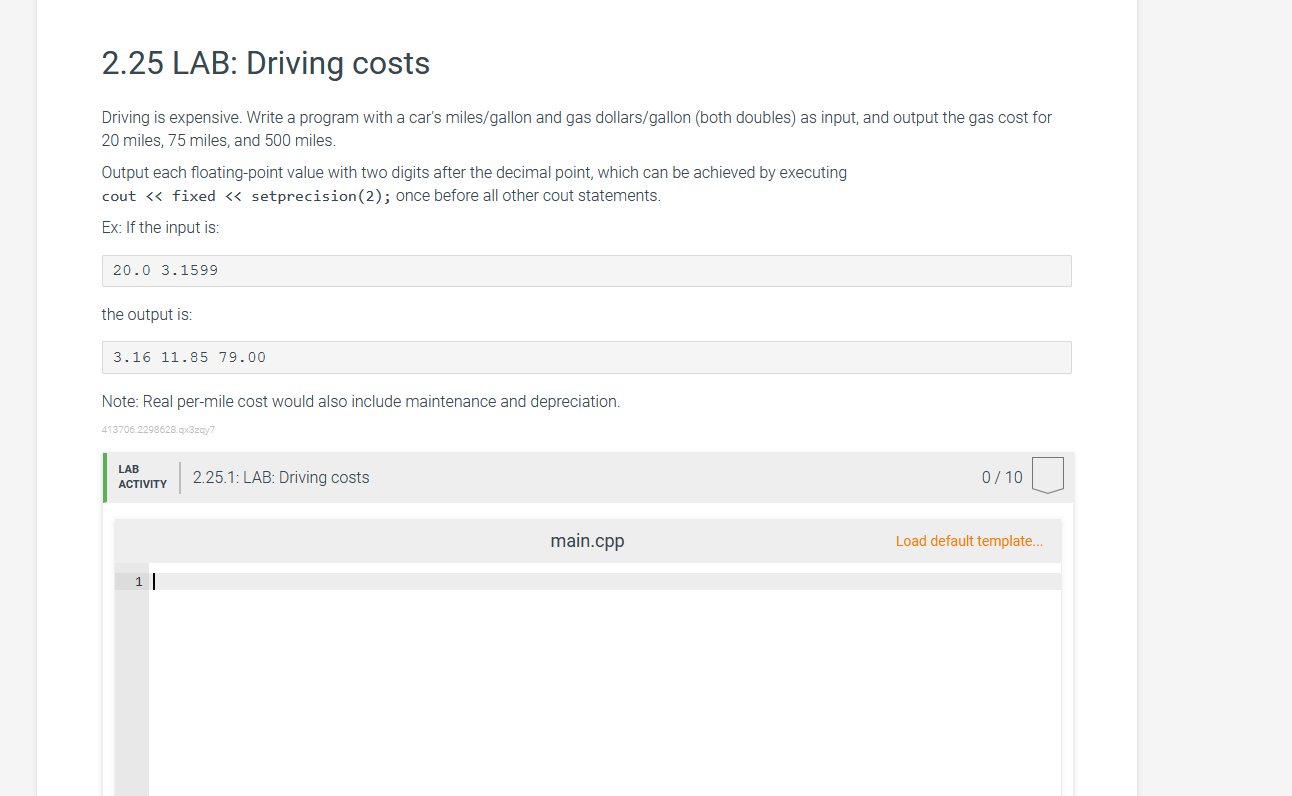Image resolution: width=1292 pixels, height=796 pixels.
Task: Click the code editor body area
Action: [x=600, y=680]
